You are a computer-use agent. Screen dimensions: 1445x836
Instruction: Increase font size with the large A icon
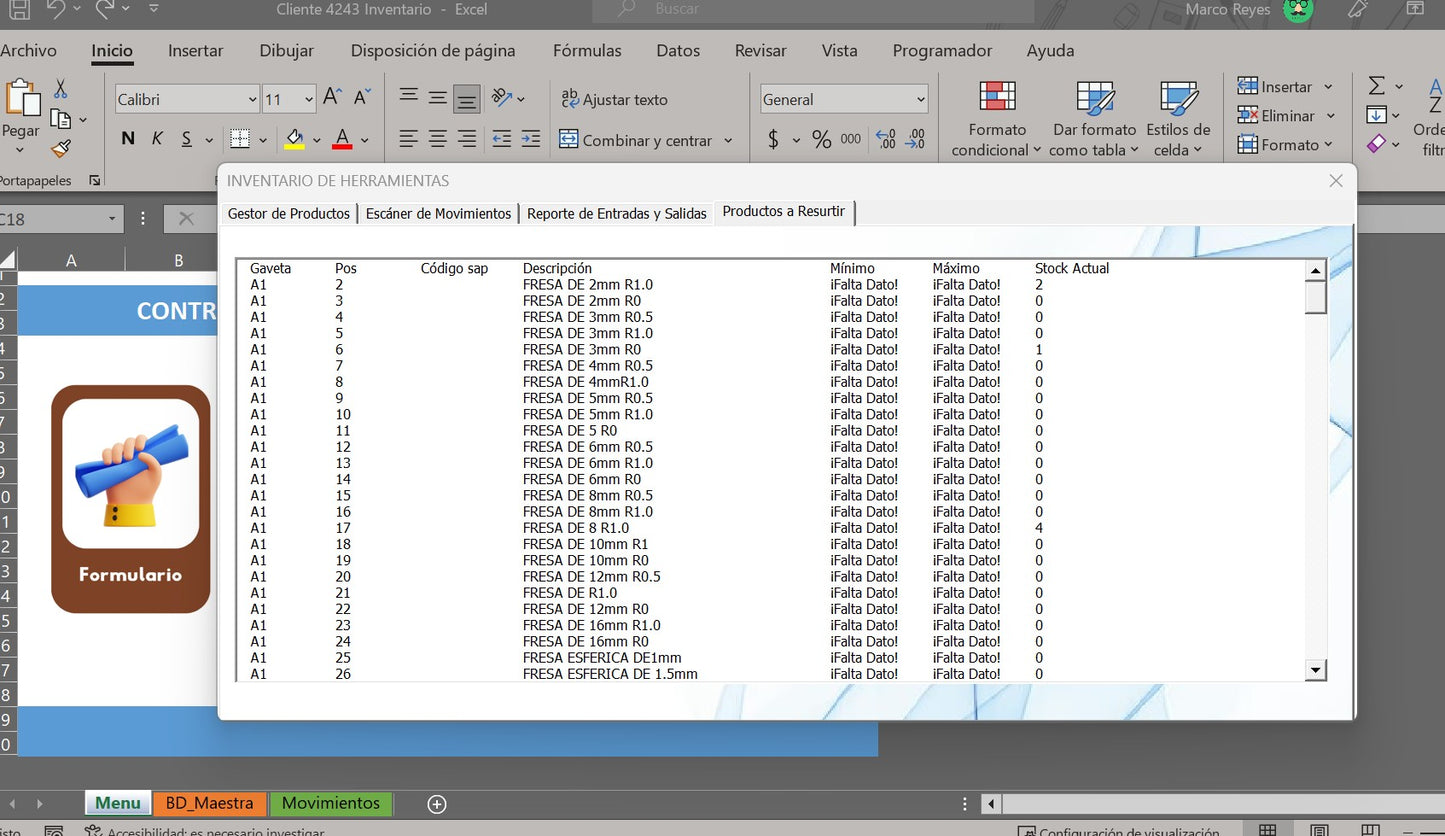[333, 97]
